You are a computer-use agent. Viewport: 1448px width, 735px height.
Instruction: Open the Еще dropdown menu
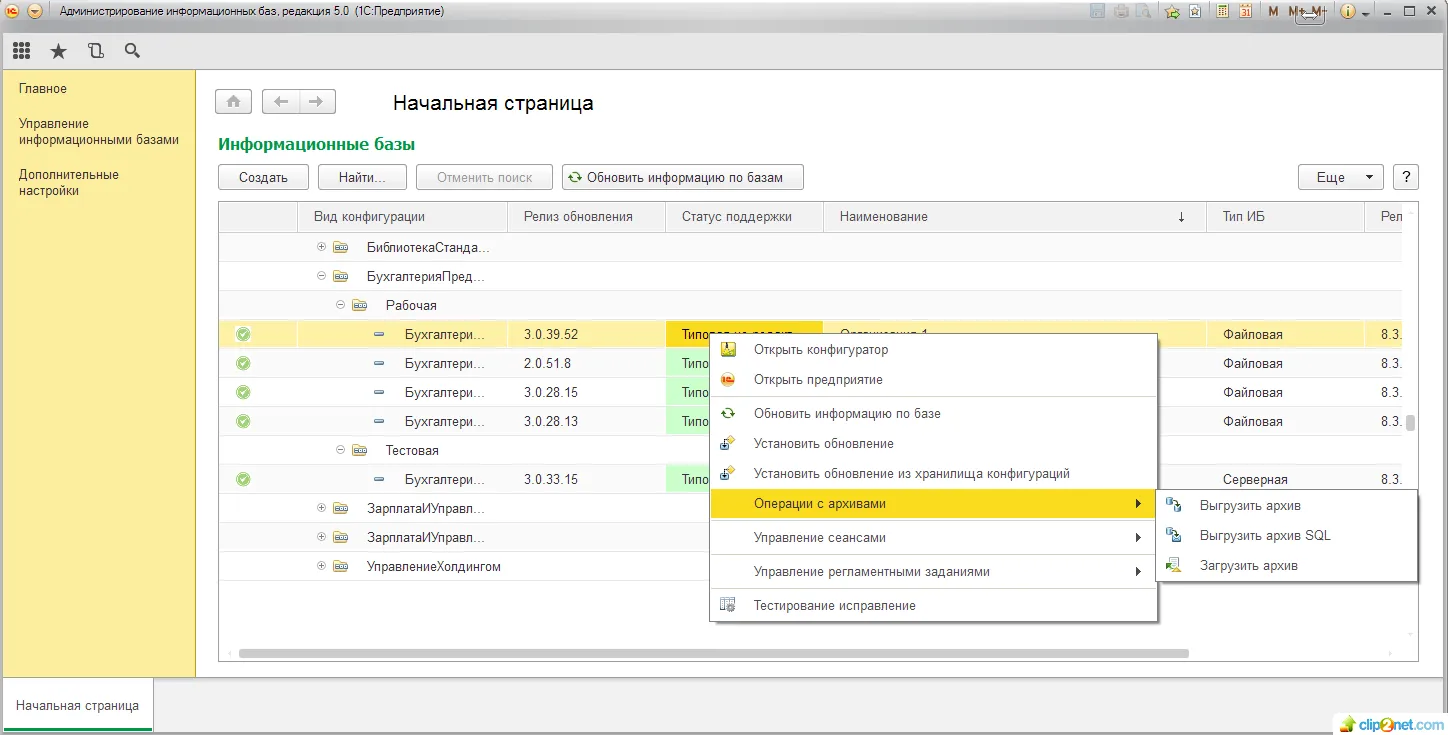[1340, 177]
